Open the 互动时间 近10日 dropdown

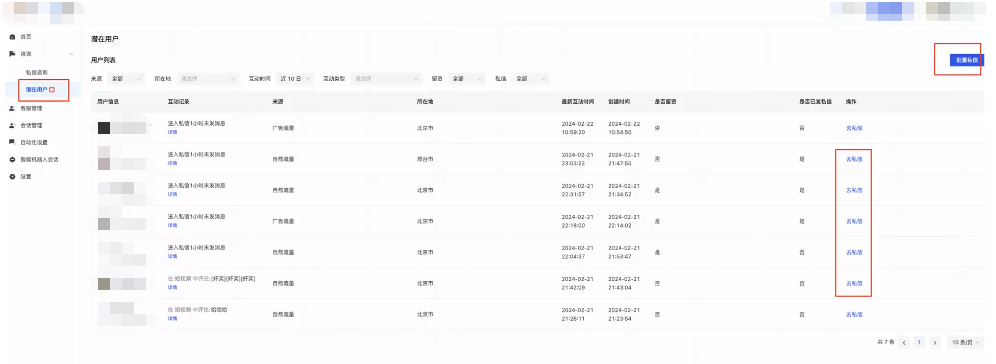(x=296, y=79)
